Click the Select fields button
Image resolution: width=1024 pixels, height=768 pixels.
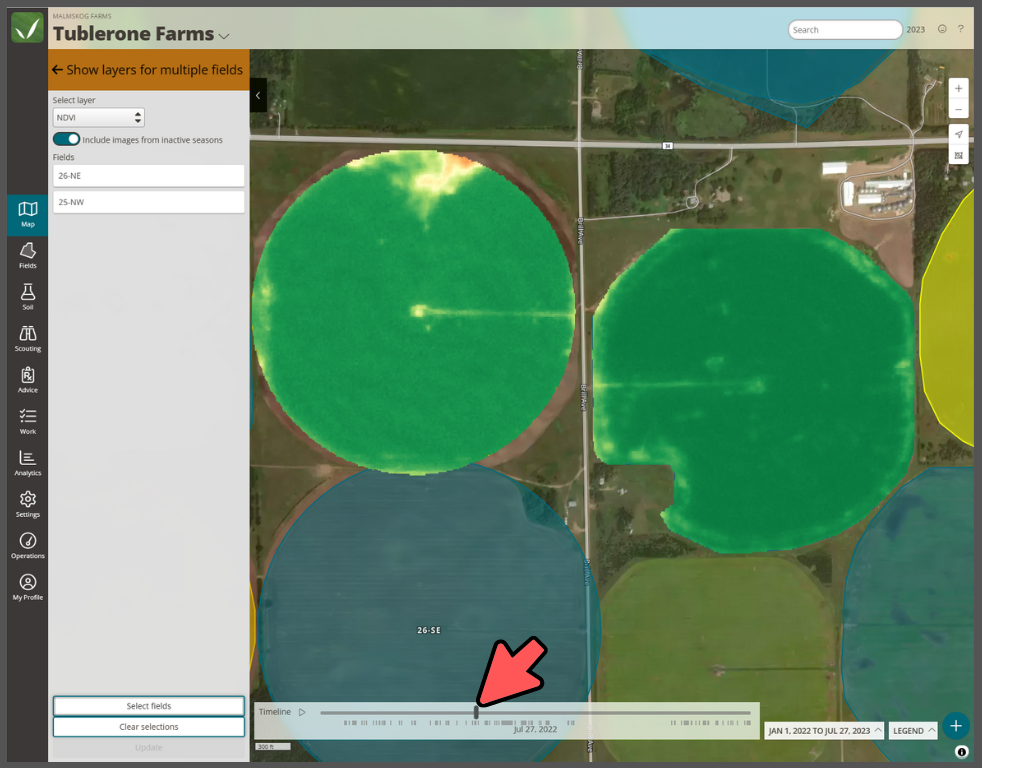(x=148, y=705)
